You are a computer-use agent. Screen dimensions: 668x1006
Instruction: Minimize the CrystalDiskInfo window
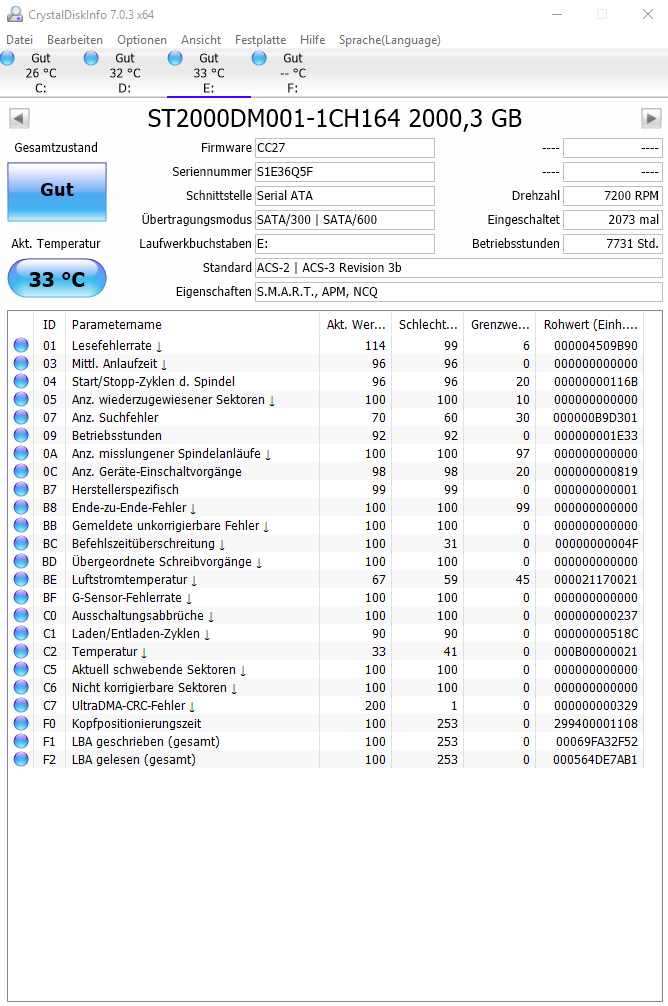pos(557,14)
